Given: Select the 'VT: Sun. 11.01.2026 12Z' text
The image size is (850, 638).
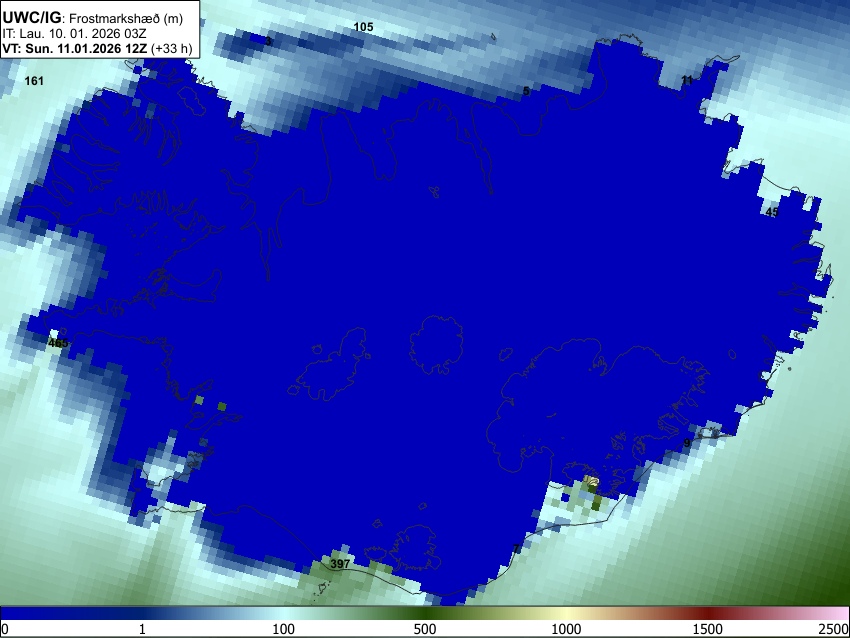Looking at the screenshot, I should tap(74, 48).
